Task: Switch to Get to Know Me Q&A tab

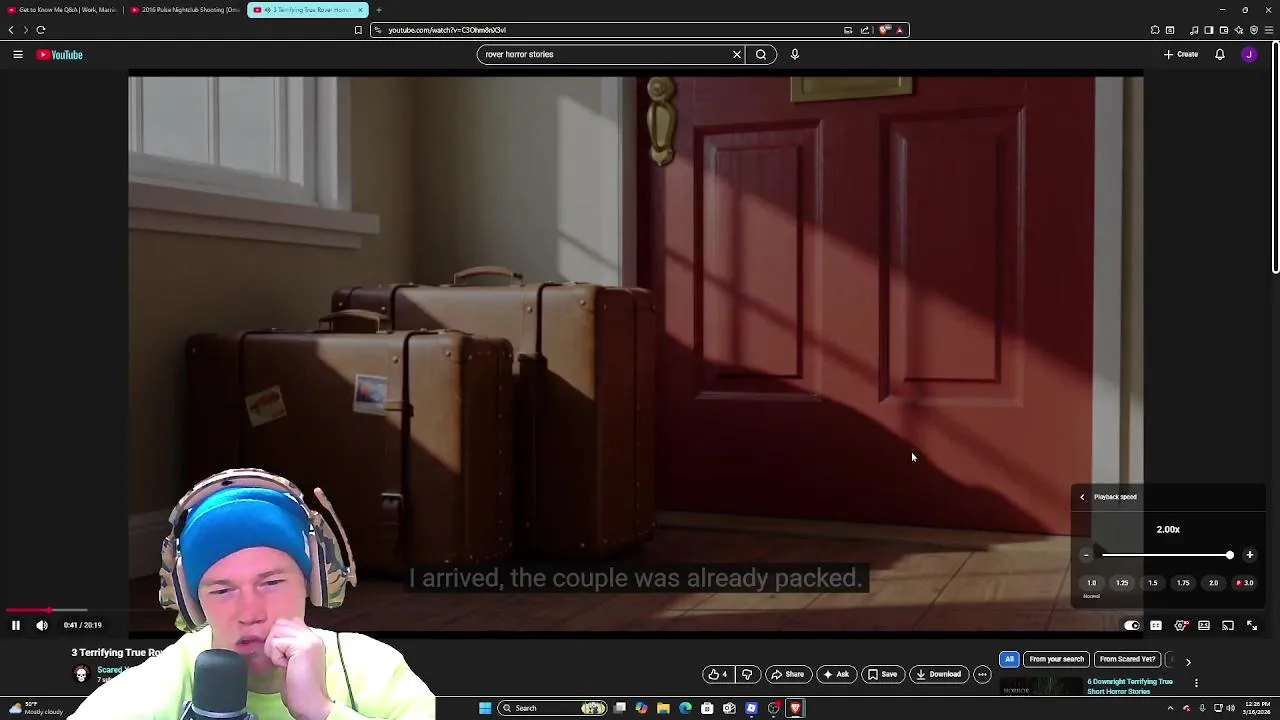Action: (x=62, y=10)
